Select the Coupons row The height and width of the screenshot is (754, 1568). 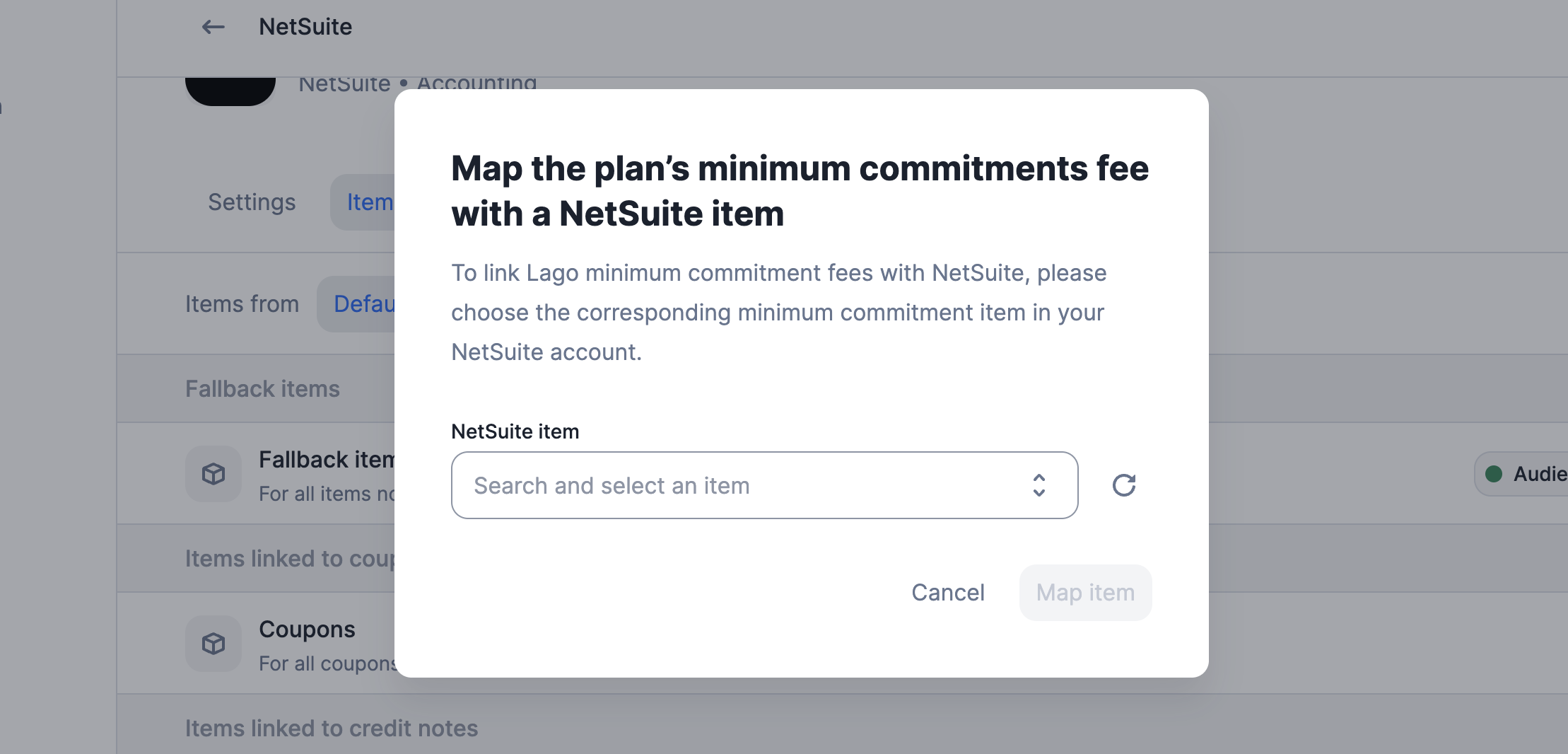[x=843, y=644]
